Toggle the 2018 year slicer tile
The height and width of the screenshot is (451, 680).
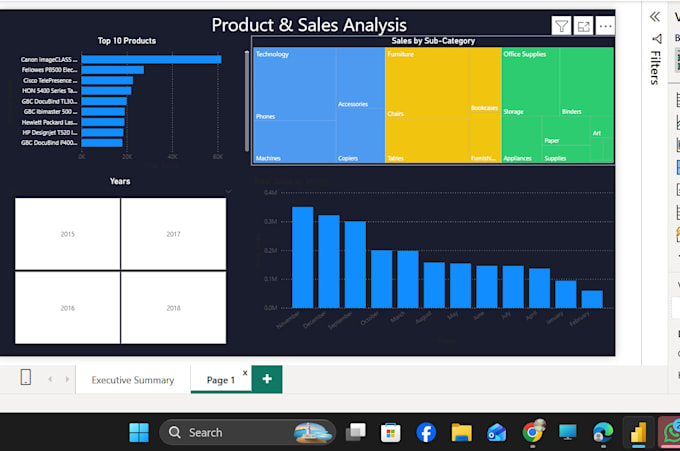click(x=173, y=308)
